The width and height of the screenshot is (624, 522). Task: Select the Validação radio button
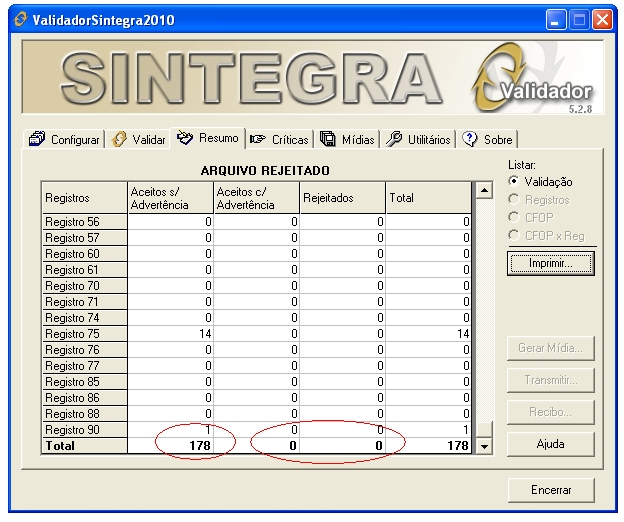[x=514, y=182]
